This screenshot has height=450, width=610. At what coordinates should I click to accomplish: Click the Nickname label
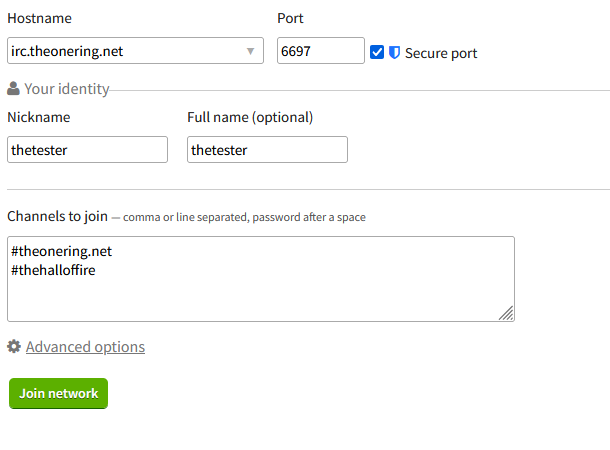(39, 117)
